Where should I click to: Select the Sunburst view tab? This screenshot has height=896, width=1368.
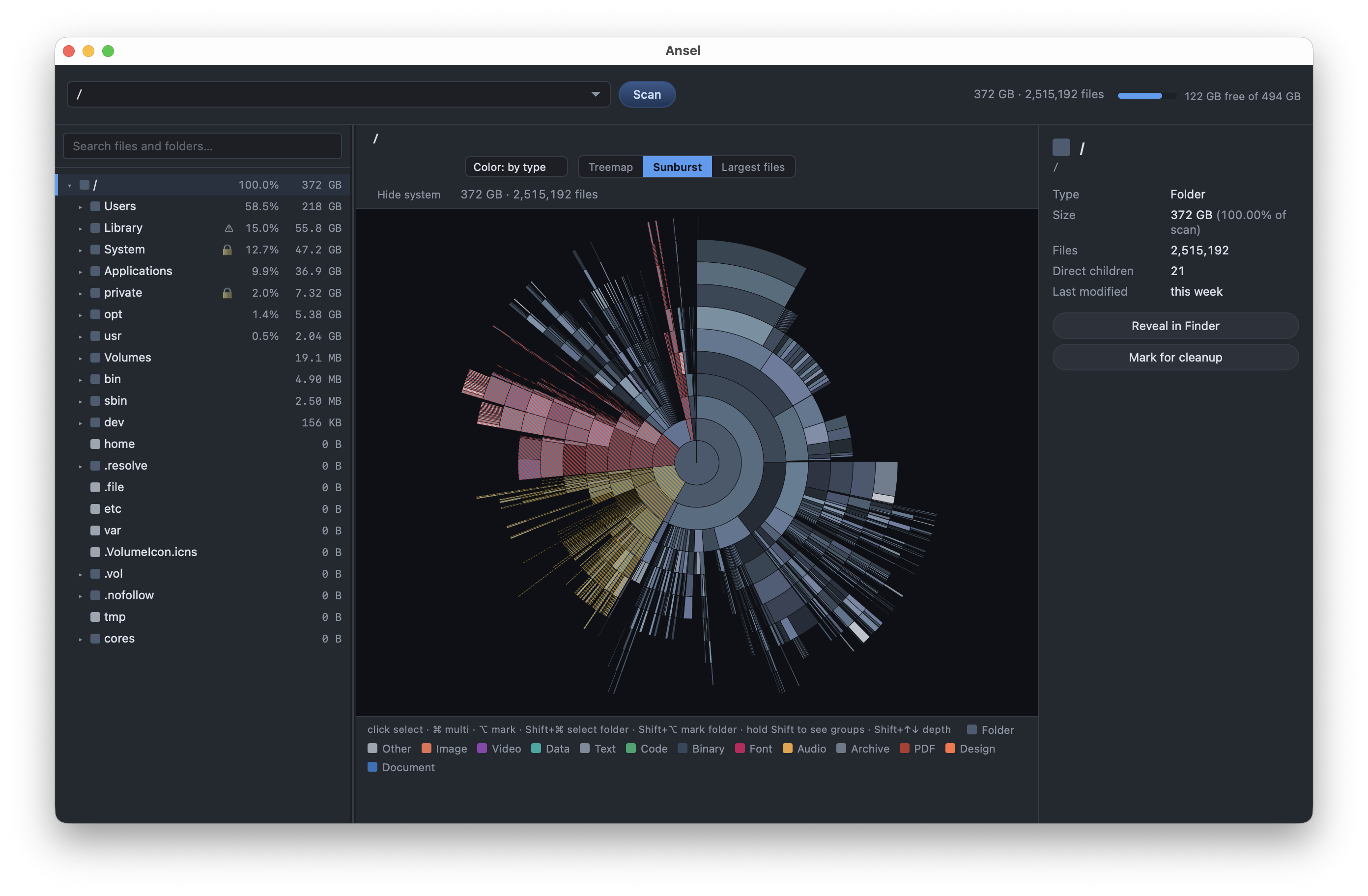pos(677,167)
